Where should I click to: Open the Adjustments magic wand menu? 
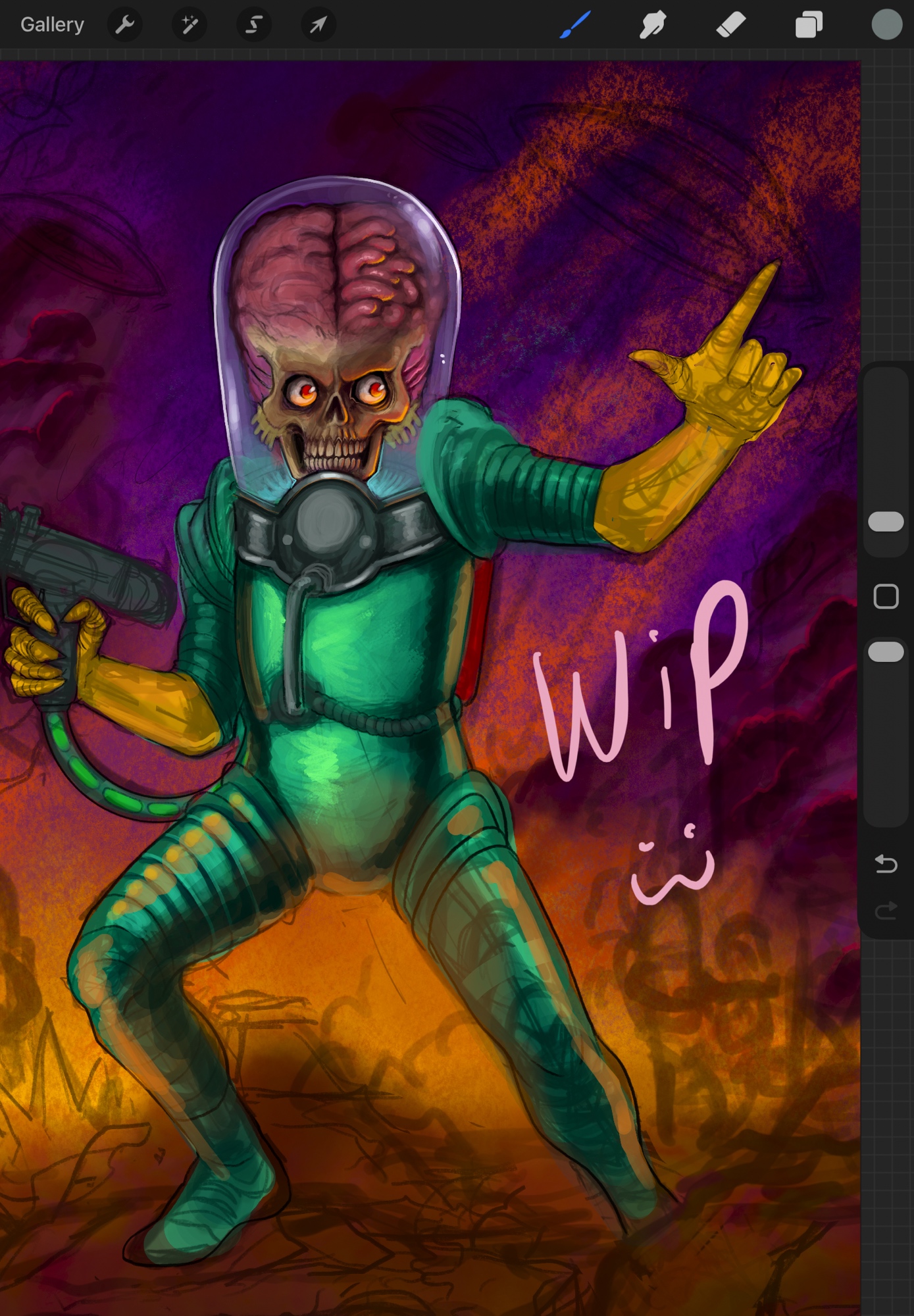(x=190, y=25)
